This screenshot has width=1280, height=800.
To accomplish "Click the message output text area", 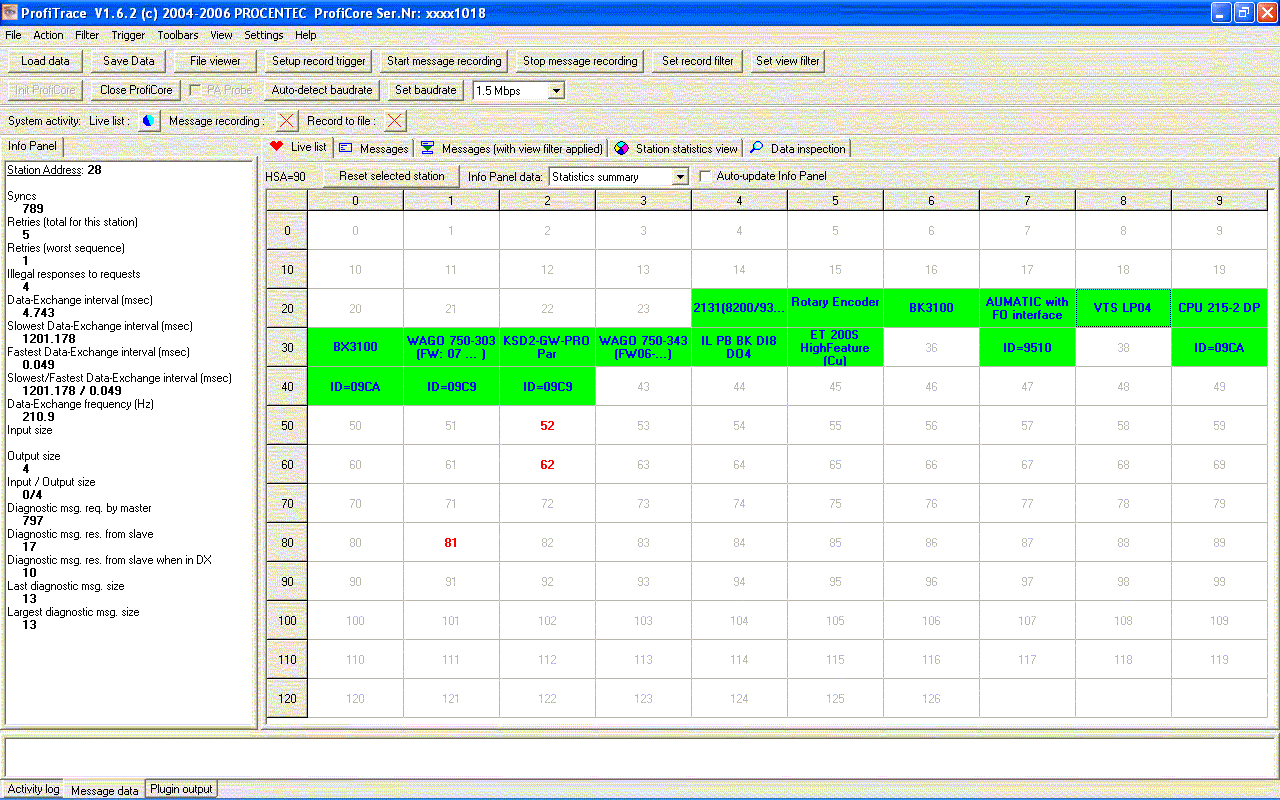I will (640, 757).
